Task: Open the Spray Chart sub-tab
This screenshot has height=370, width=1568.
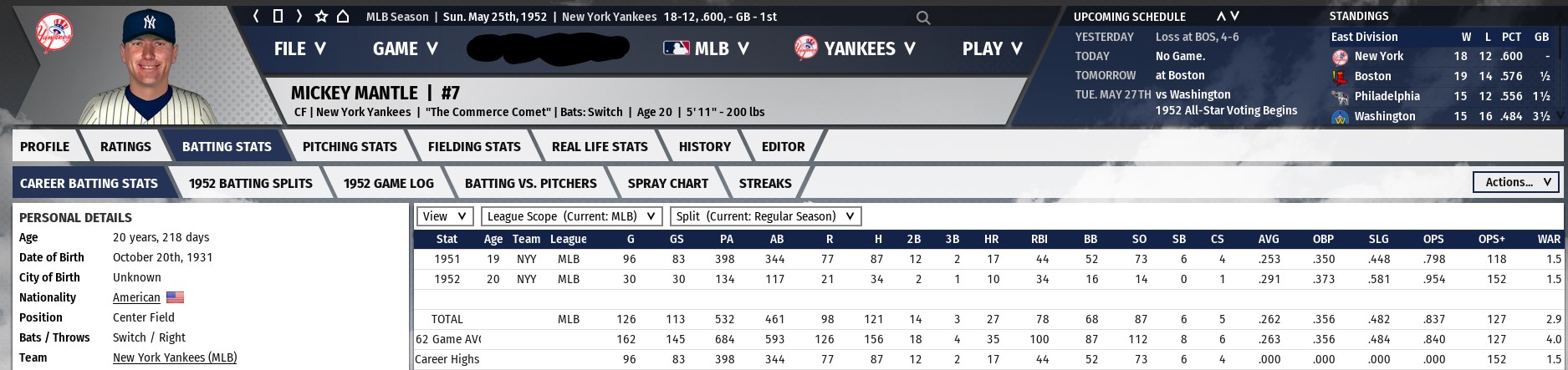Action: point(667,183)
